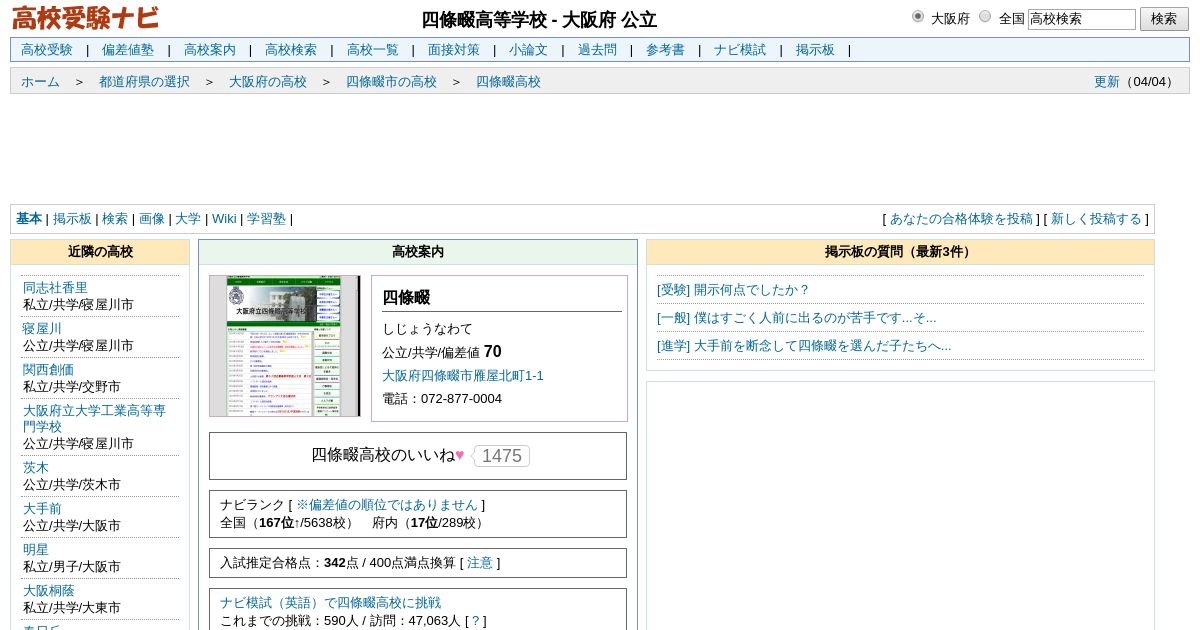The height and width of the screenshot is (630, 1200).
Task: Open the 四條畷高等学校 website thumbnail
Action: coord(285,346)
